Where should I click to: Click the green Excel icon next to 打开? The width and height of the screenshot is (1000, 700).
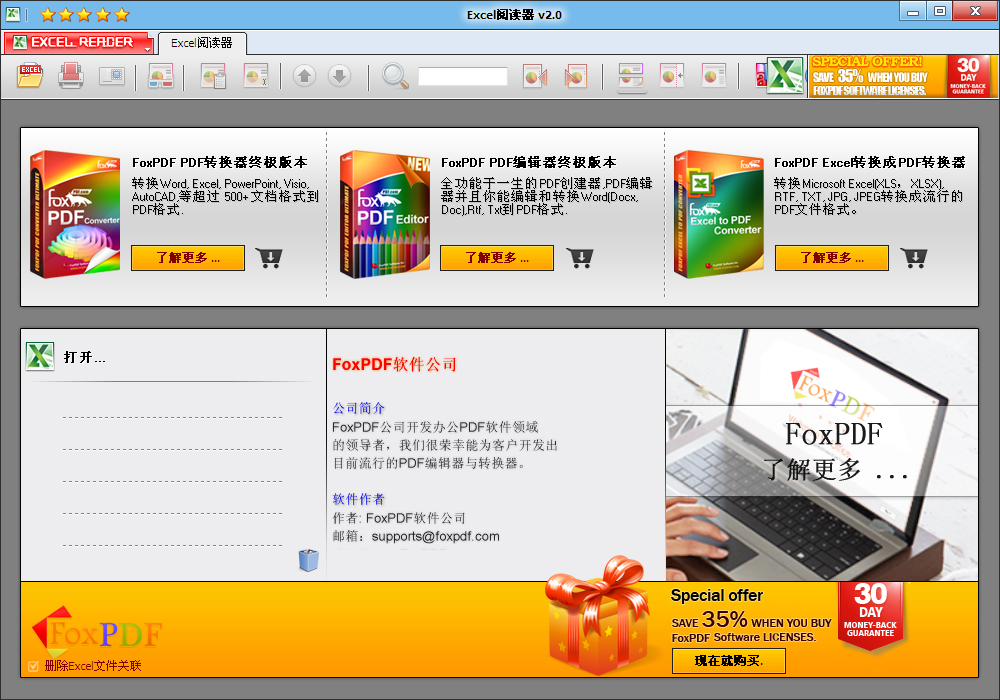[39, 355]
